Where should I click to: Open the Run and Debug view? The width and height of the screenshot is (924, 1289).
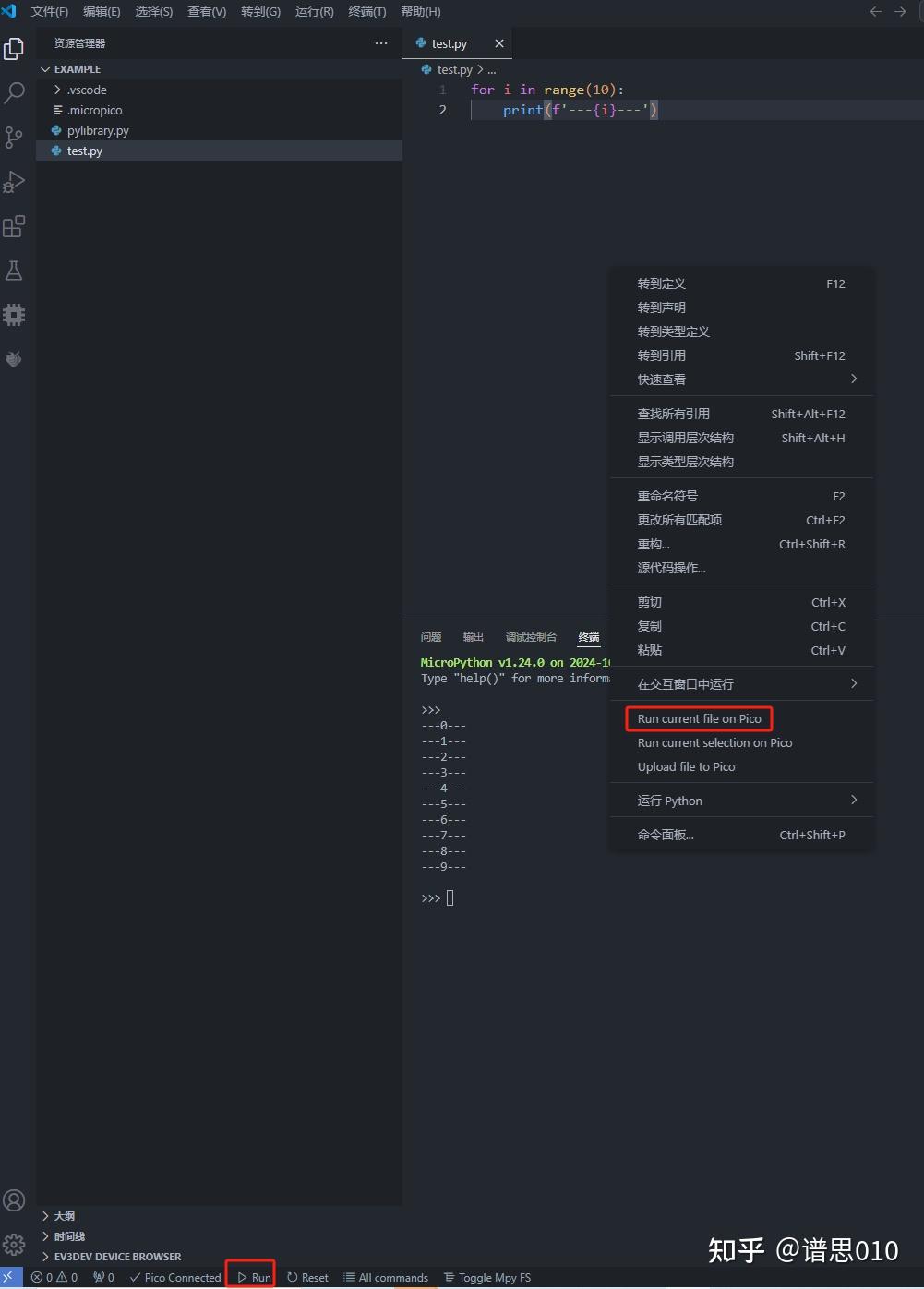(x=14, y=182)
